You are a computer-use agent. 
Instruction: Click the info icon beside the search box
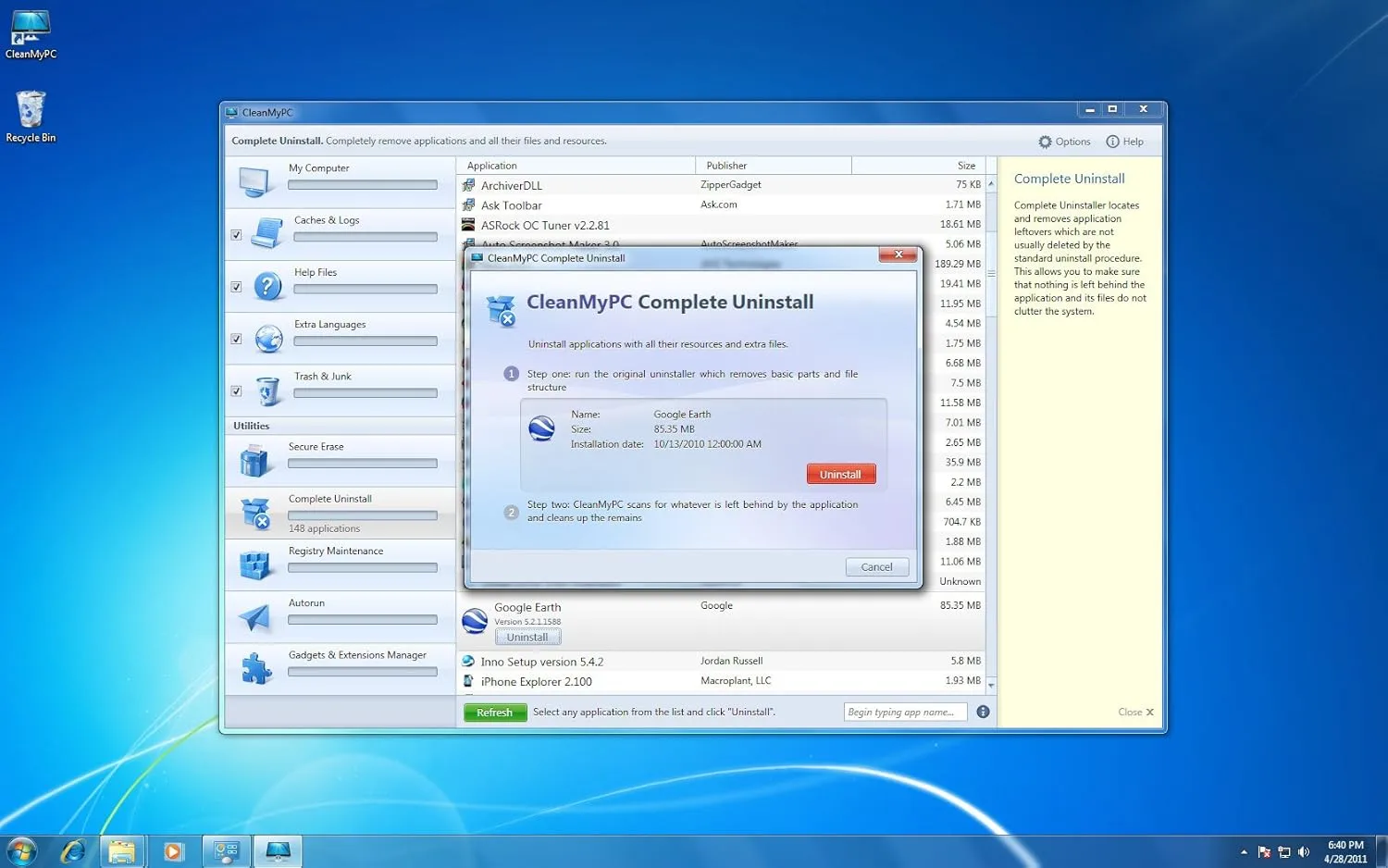(x=983, y=712)
